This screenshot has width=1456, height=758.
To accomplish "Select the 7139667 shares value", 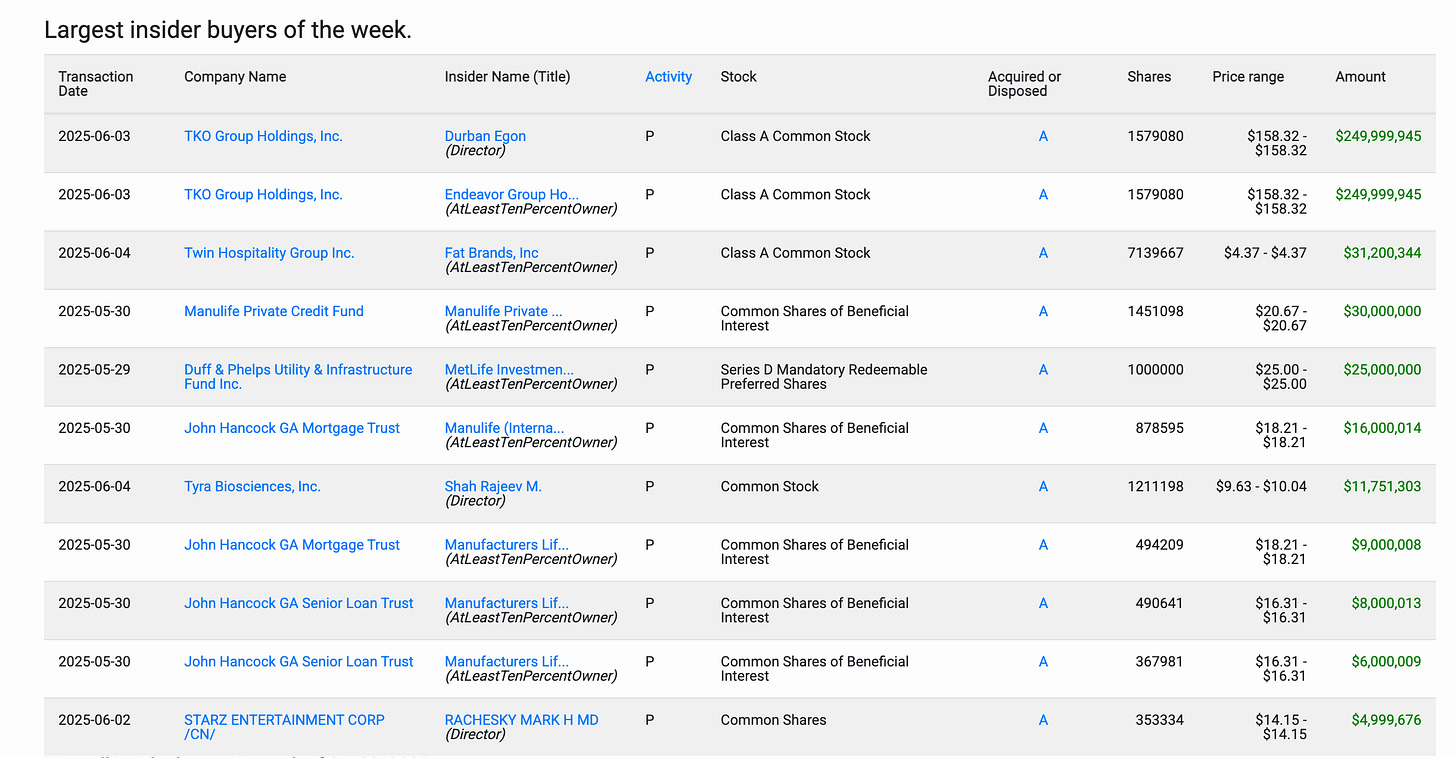I will (x=1155, y=253).
